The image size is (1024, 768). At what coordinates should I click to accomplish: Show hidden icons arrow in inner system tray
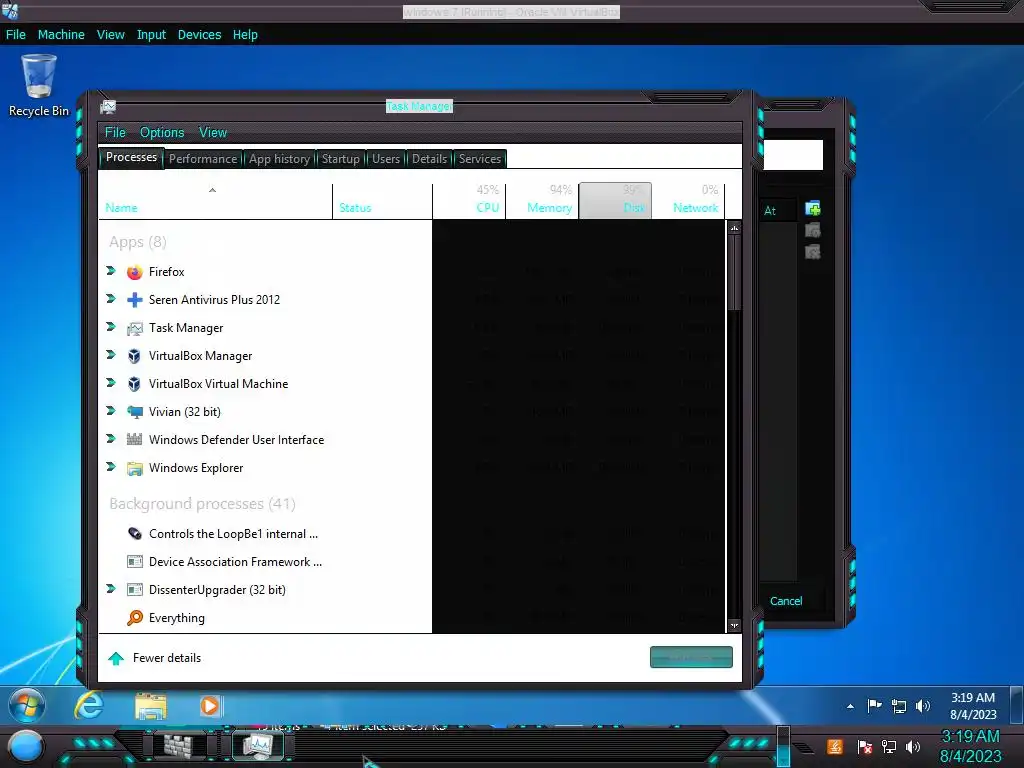[x=850, y=706]
